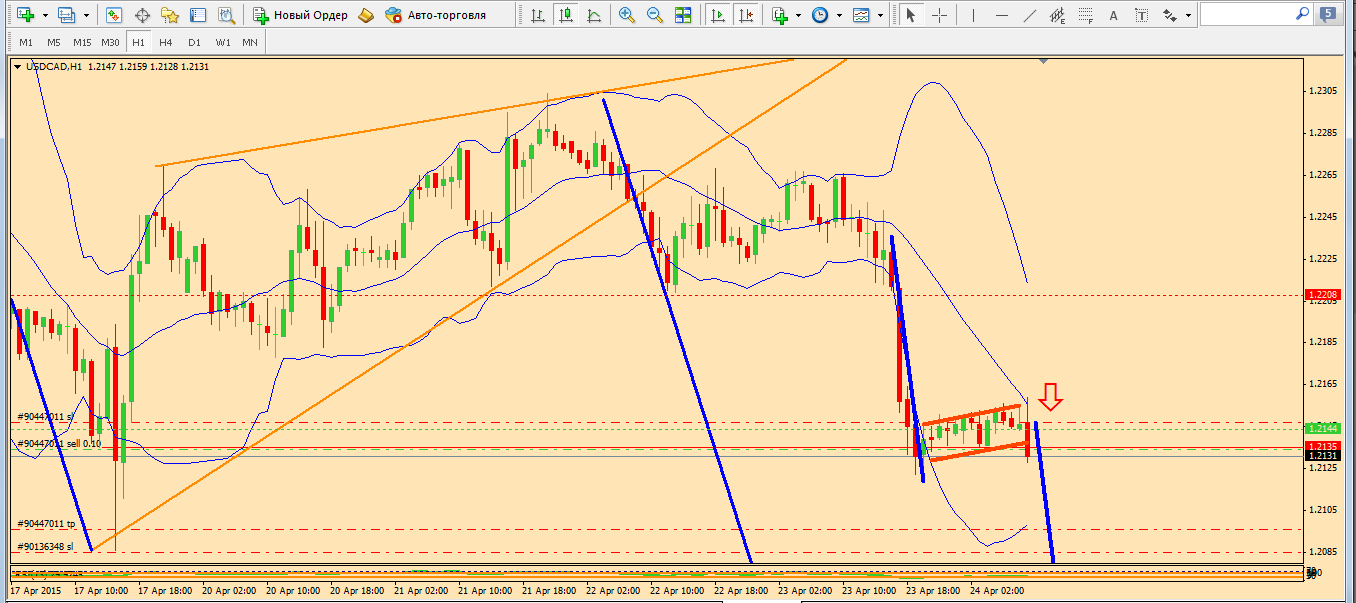Open the MetaEditor book icon

pyautogui.click(x=366, y=15)
